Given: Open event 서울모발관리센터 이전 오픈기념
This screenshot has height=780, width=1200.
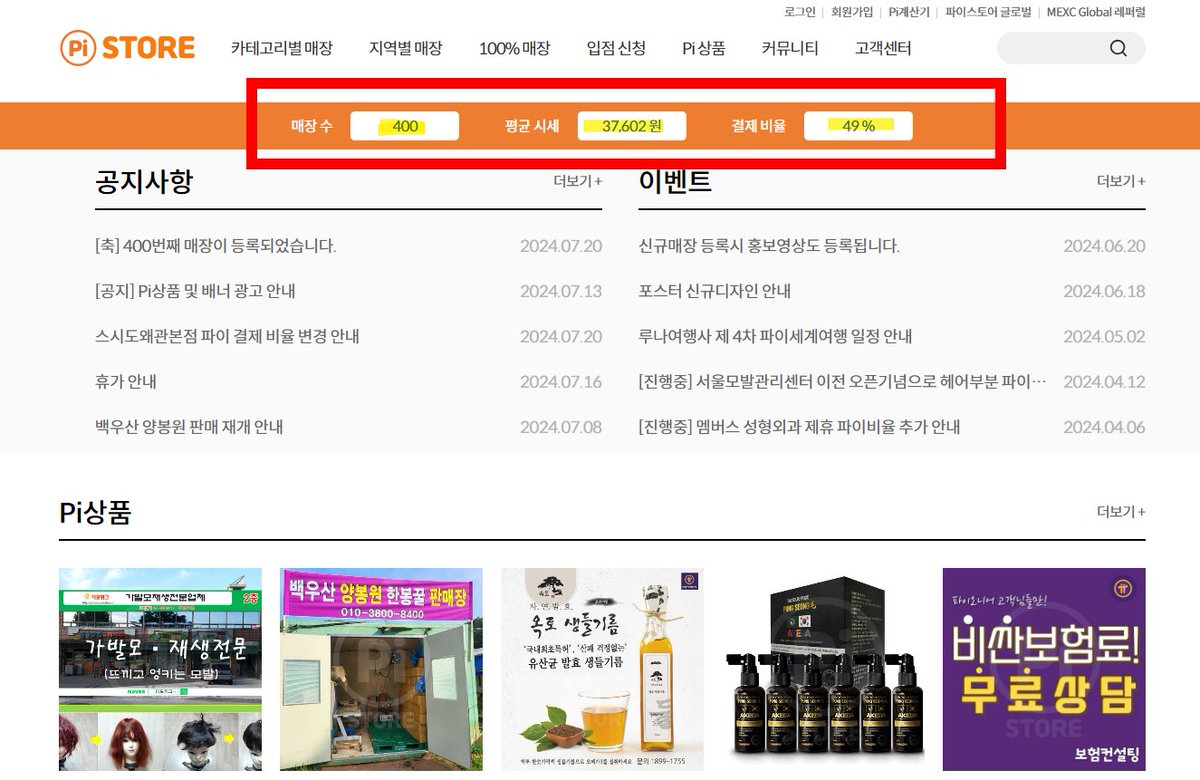Looking at the screenshot, I should click(x=842, y=381).
